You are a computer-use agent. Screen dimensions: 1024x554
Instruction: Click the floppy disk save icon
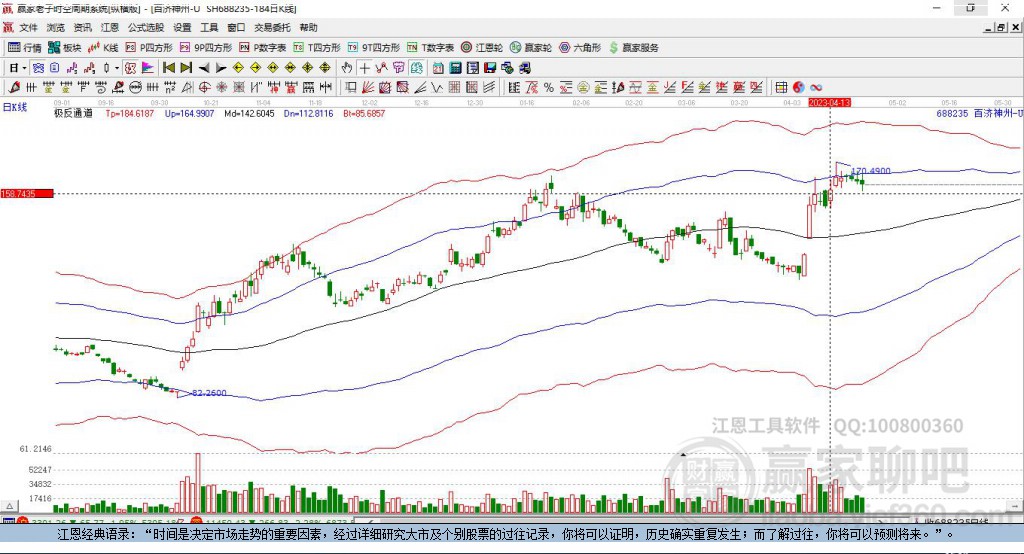point(490,68)
